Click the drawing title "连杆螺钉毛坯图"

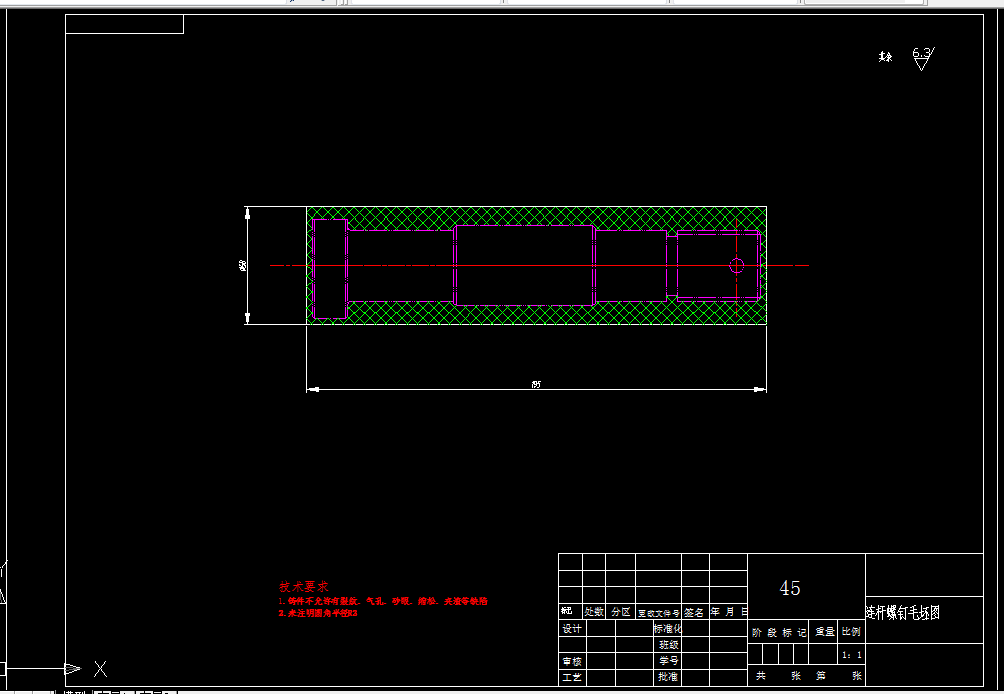point(903,613)
